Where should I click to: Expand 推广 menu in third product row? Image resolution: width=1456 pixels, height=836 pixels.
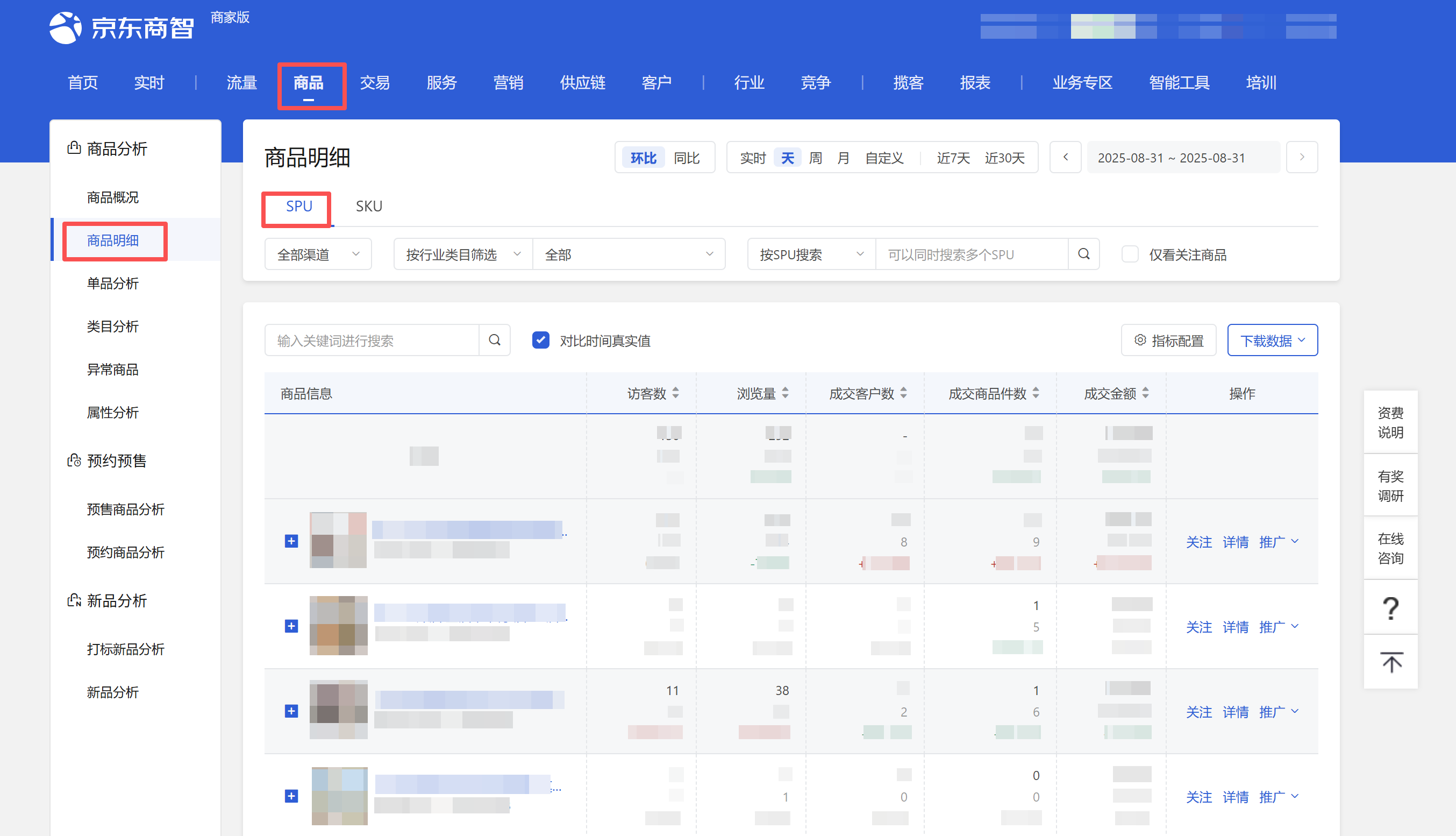(1278, 711)
